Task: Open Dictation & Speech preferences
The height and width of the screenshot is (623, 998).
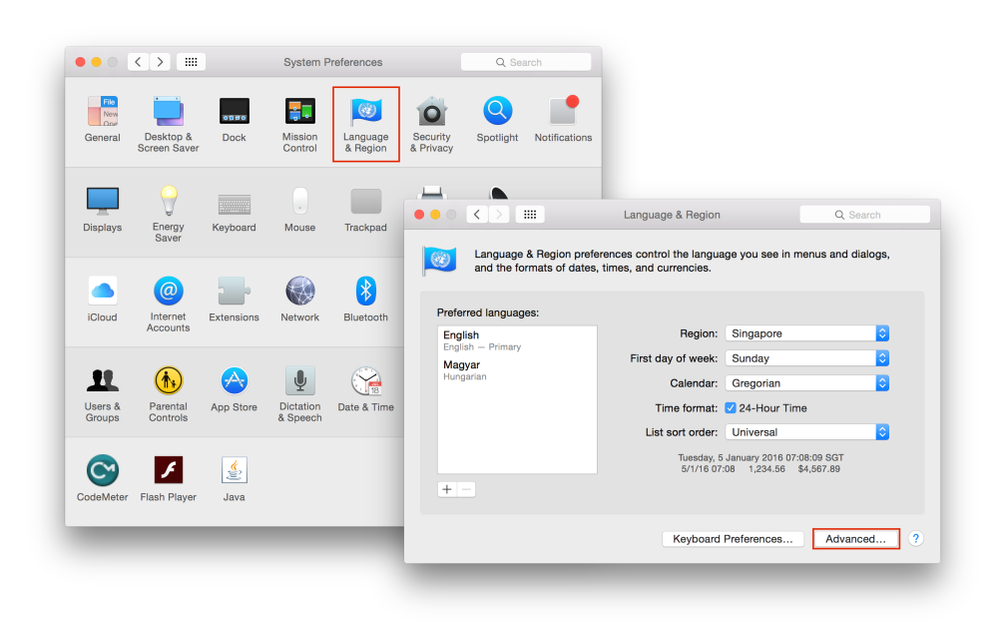Action: pyautogui.click(x=300, y=394)
